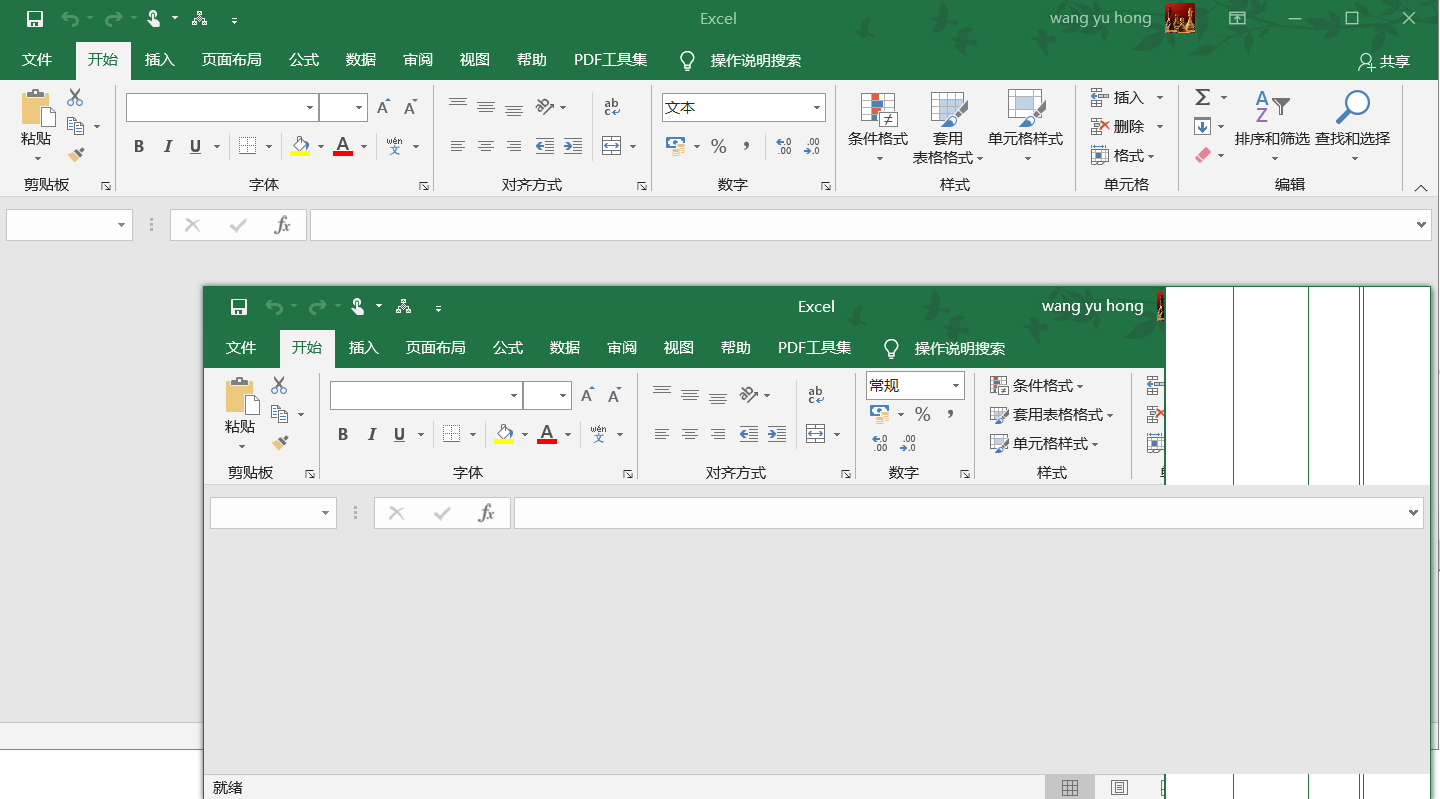Screen dimensions: 1440x799
Task: Decrease font size in back window
Action: 410,108
